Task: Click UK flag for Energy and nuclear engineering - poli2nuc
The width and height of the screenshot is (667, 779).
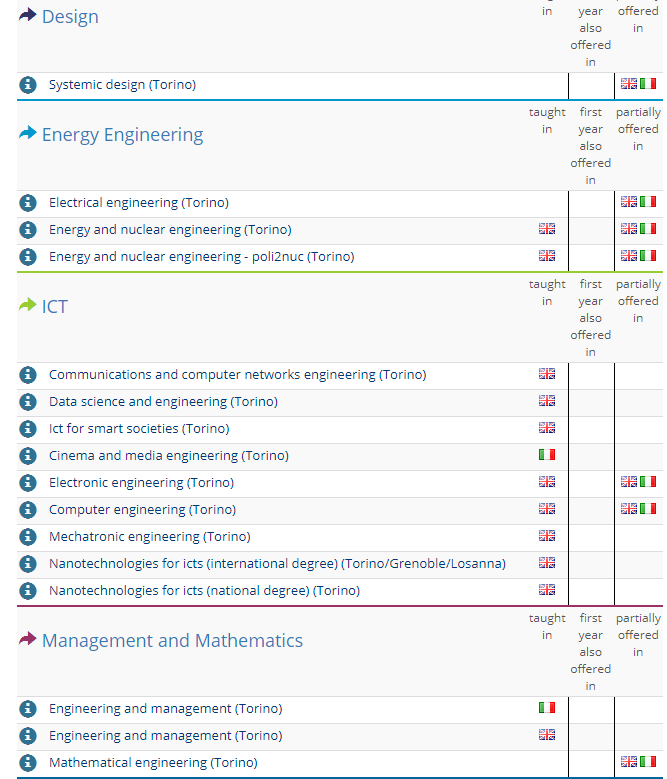Action: pyautogui.click(x=547, y=256)
